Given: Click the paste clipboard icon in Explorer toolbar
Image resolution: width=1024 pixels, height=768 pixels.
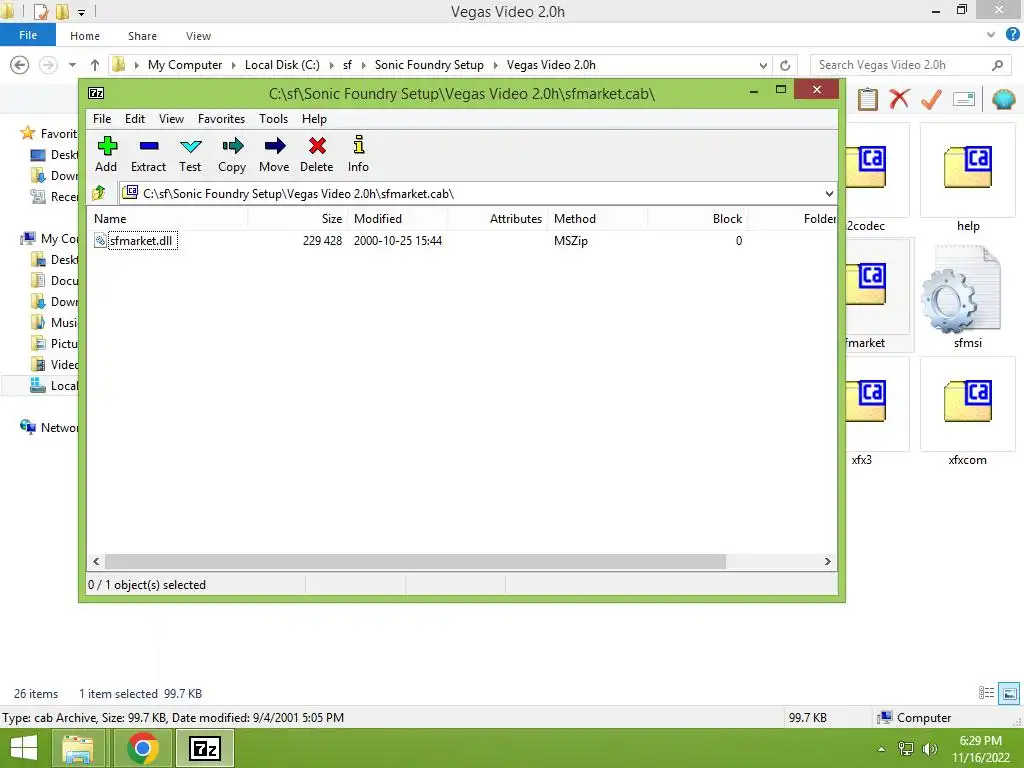Looking at the screenshot, I should [867, 99].
